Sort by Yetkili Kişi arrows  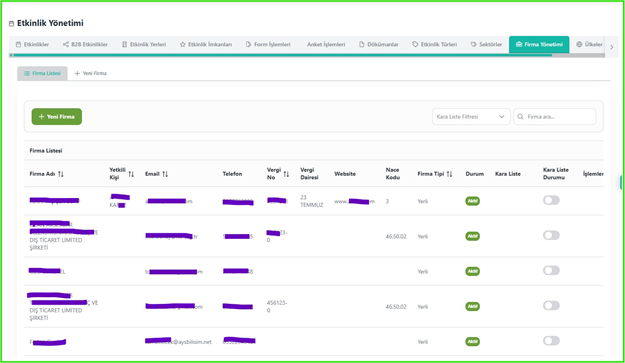131,174
